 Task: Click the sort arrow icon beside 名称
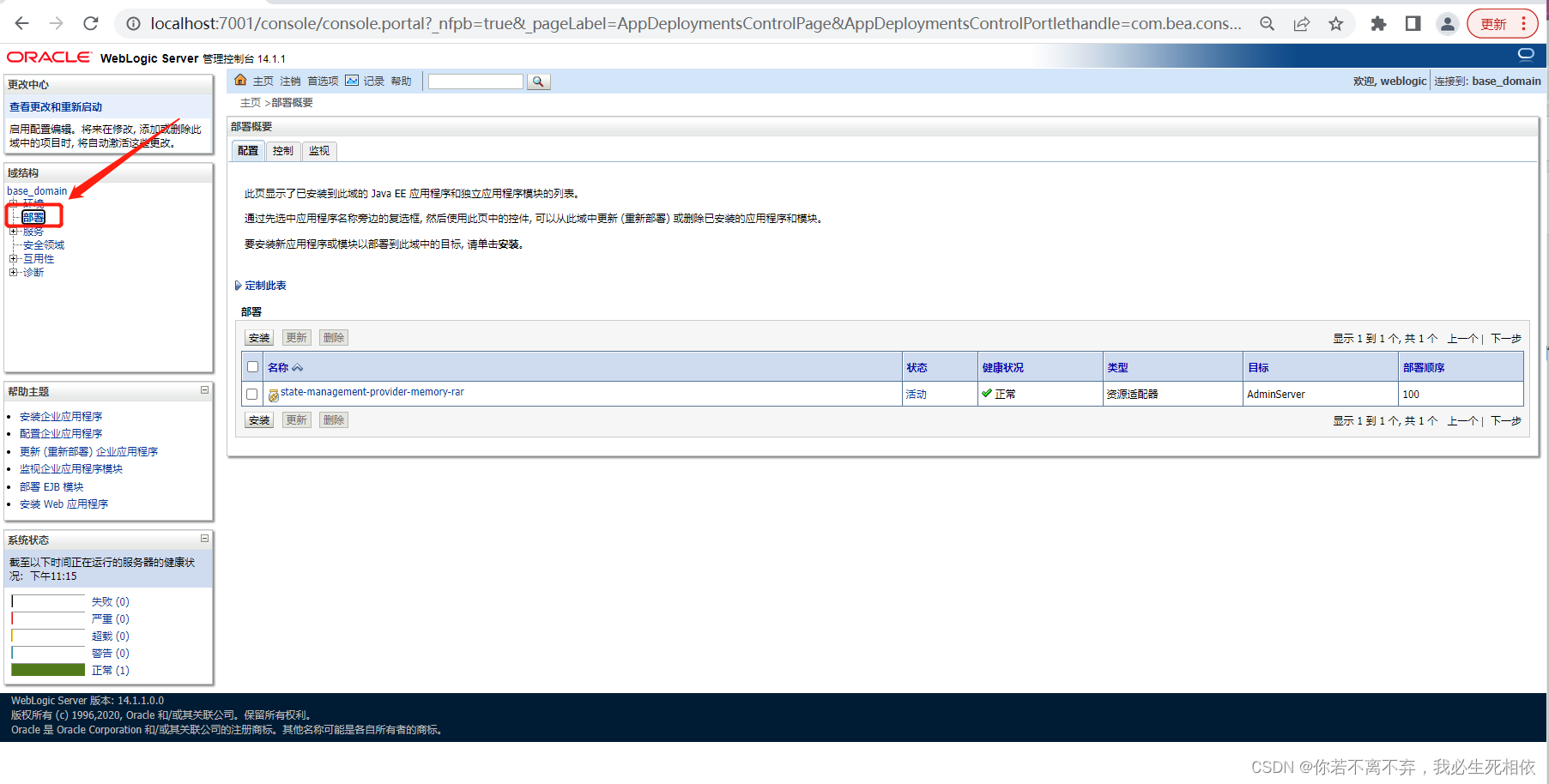(x=297, y=368)
